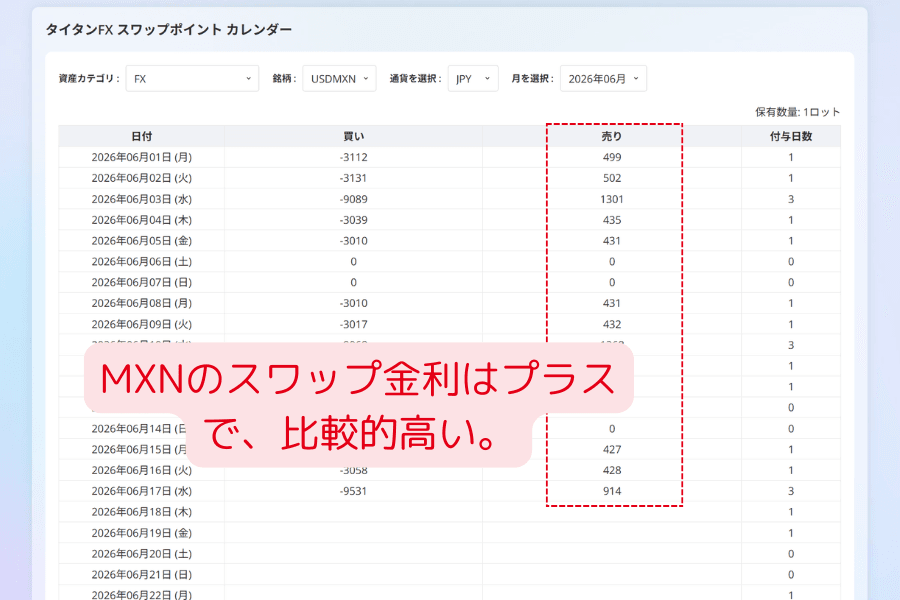Click the buy value -9089
900x600 pixels.
tap(353, 199)
